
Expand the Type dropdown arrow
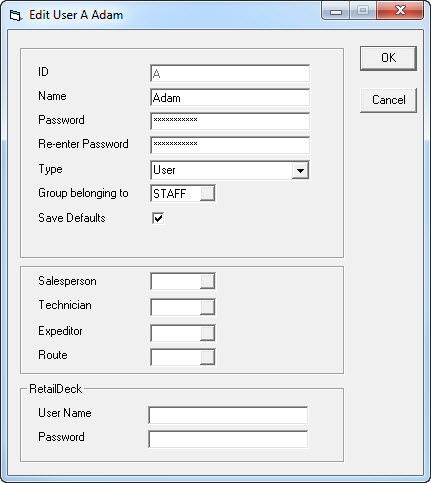pos(300,170)
